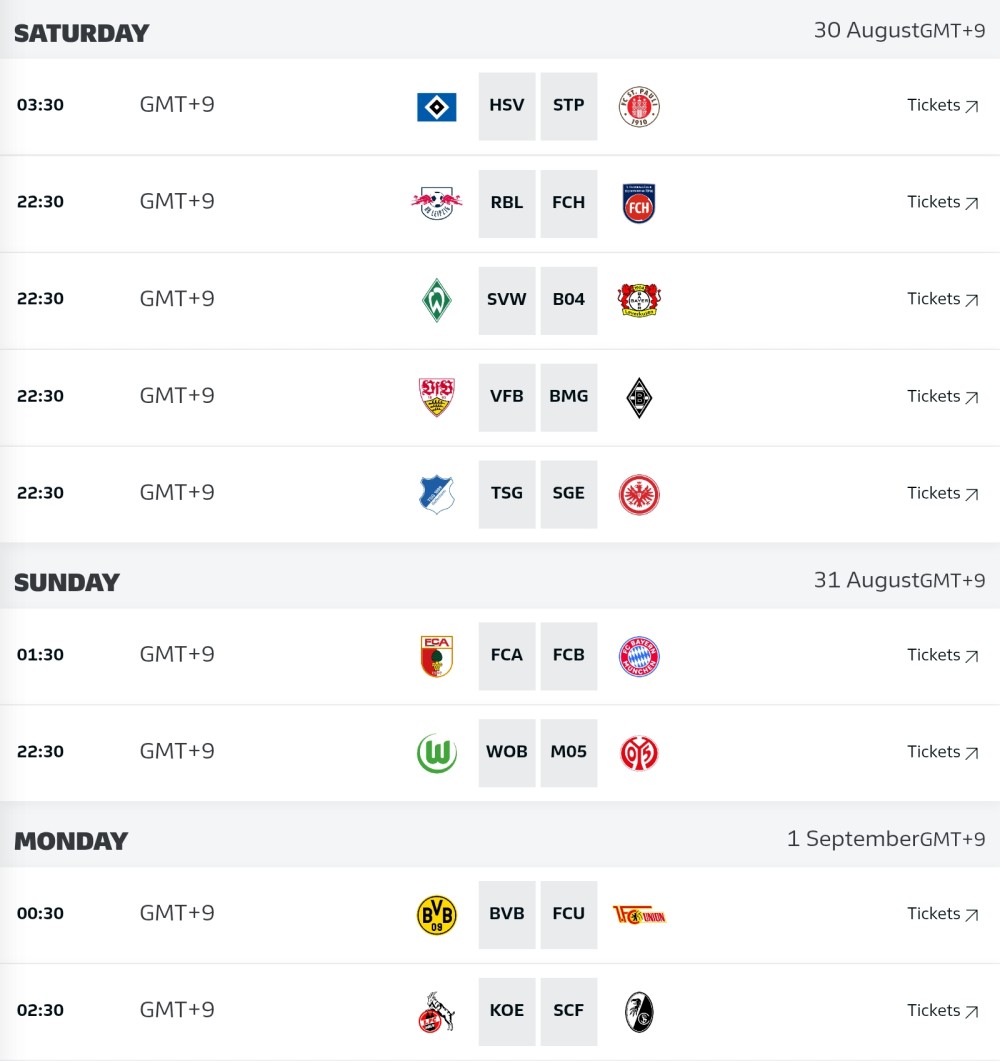Select the Union Berlin logo

point(639,916)
